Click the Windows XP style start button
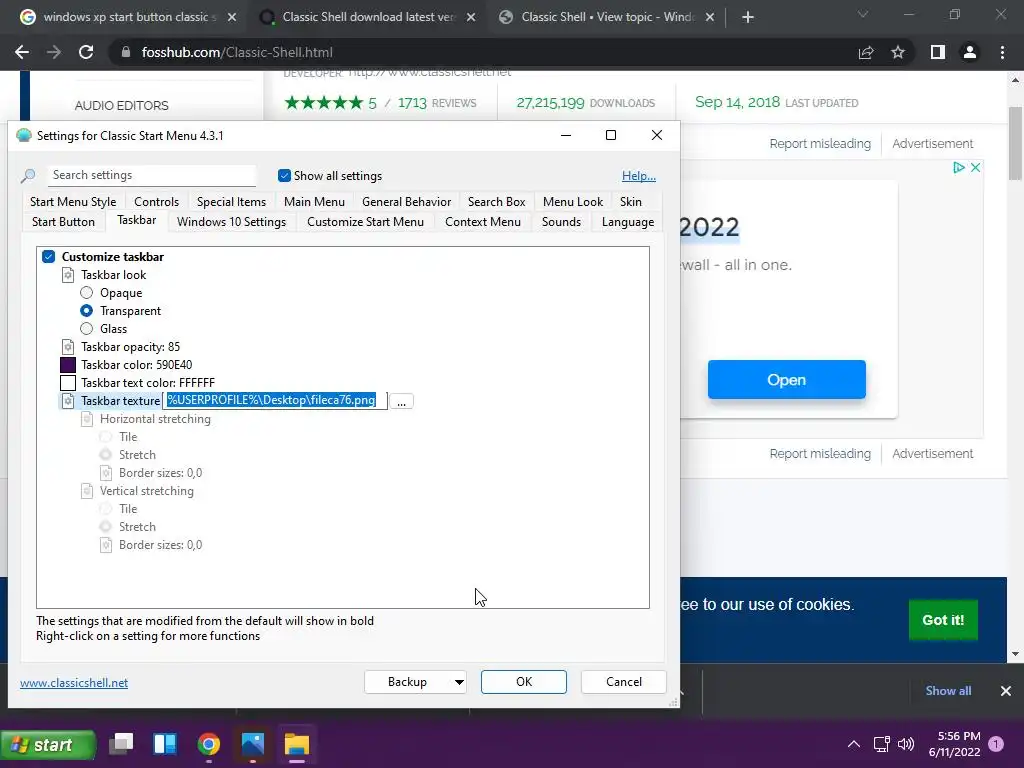 [48, 744]
